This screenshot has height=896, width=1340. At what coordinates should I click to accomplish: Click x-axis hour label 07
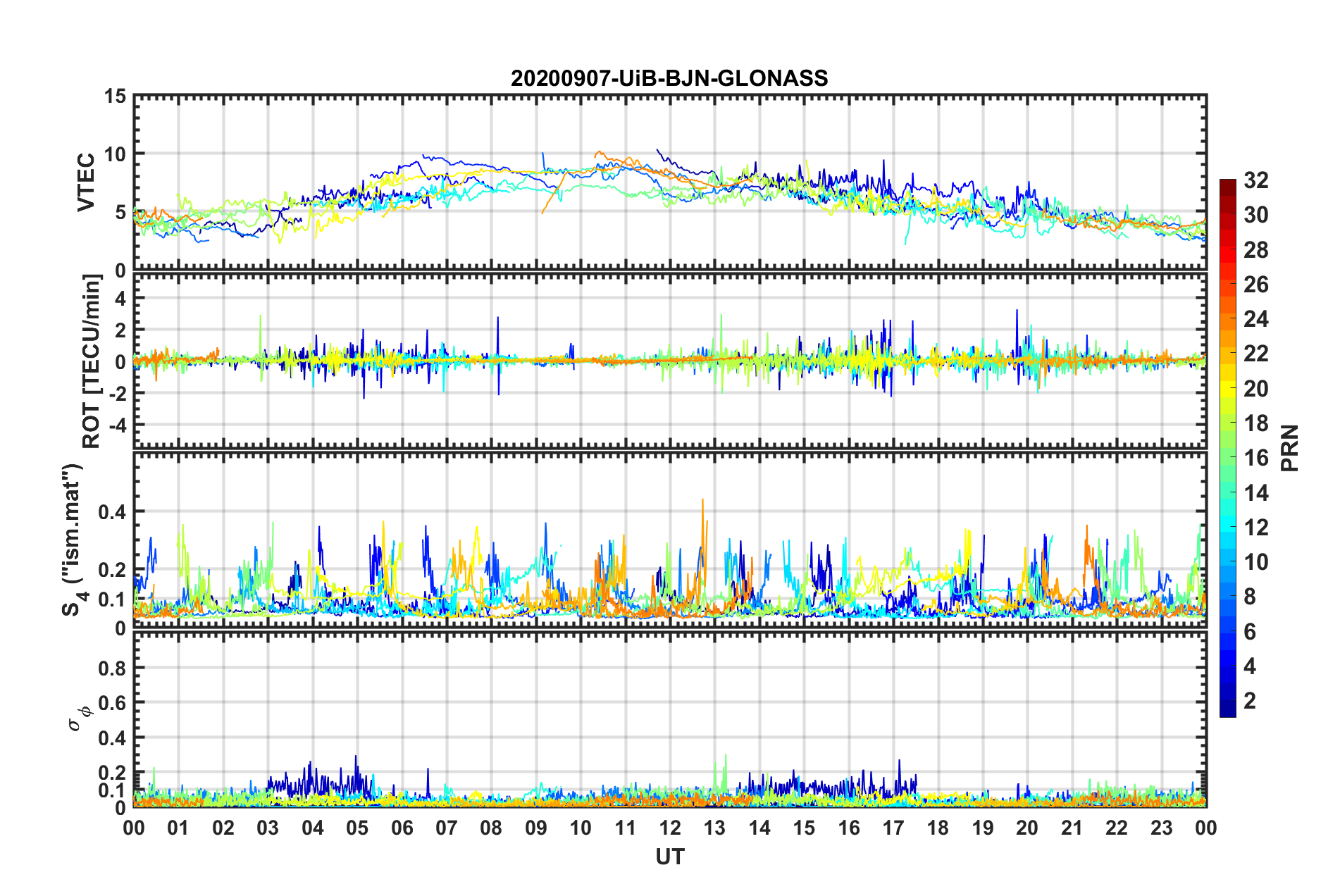coord(447,828)
